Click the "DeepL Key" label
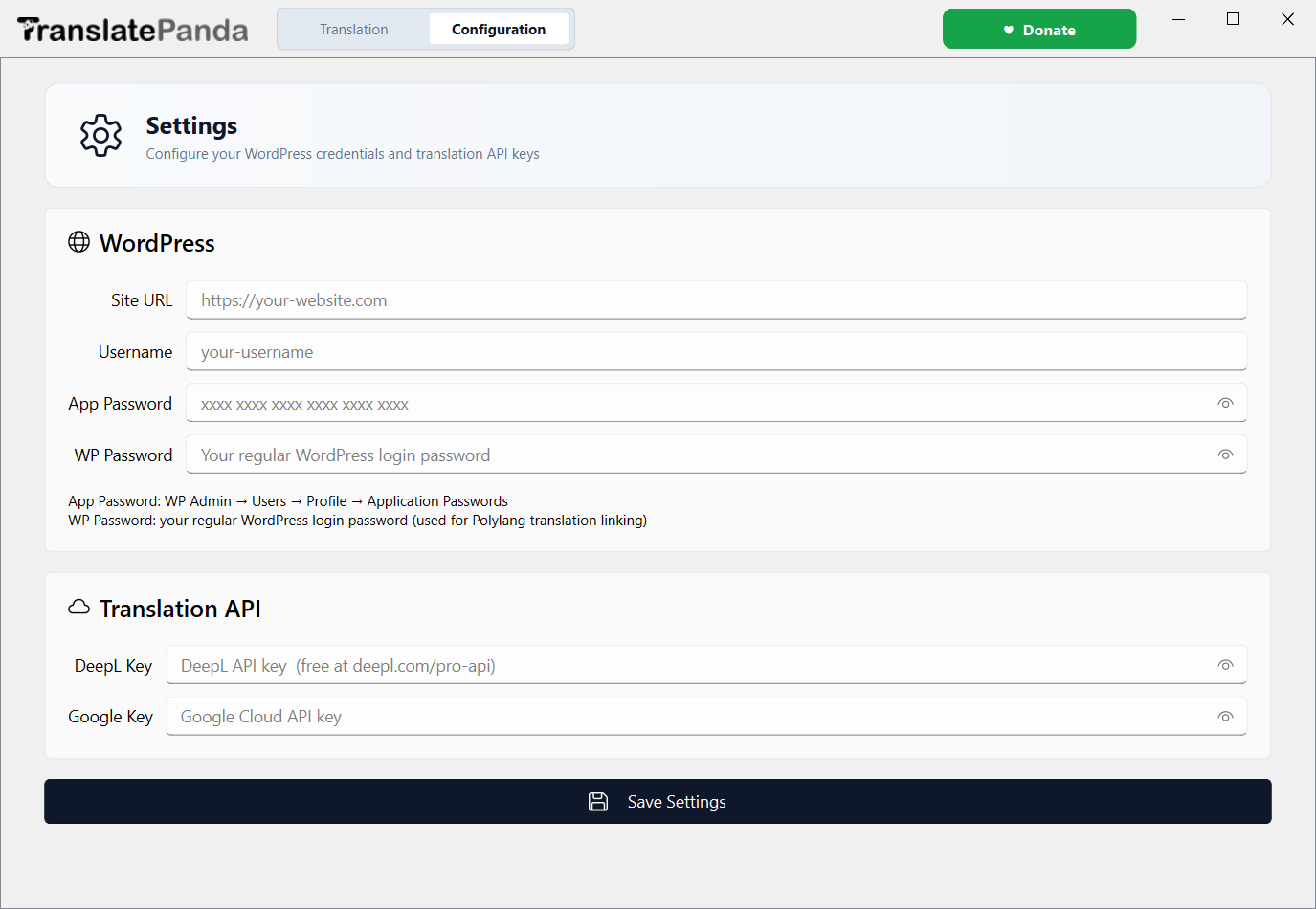The width and height of the screenshot is (1316, 909). pyautogui.click(x=113, y=666)
